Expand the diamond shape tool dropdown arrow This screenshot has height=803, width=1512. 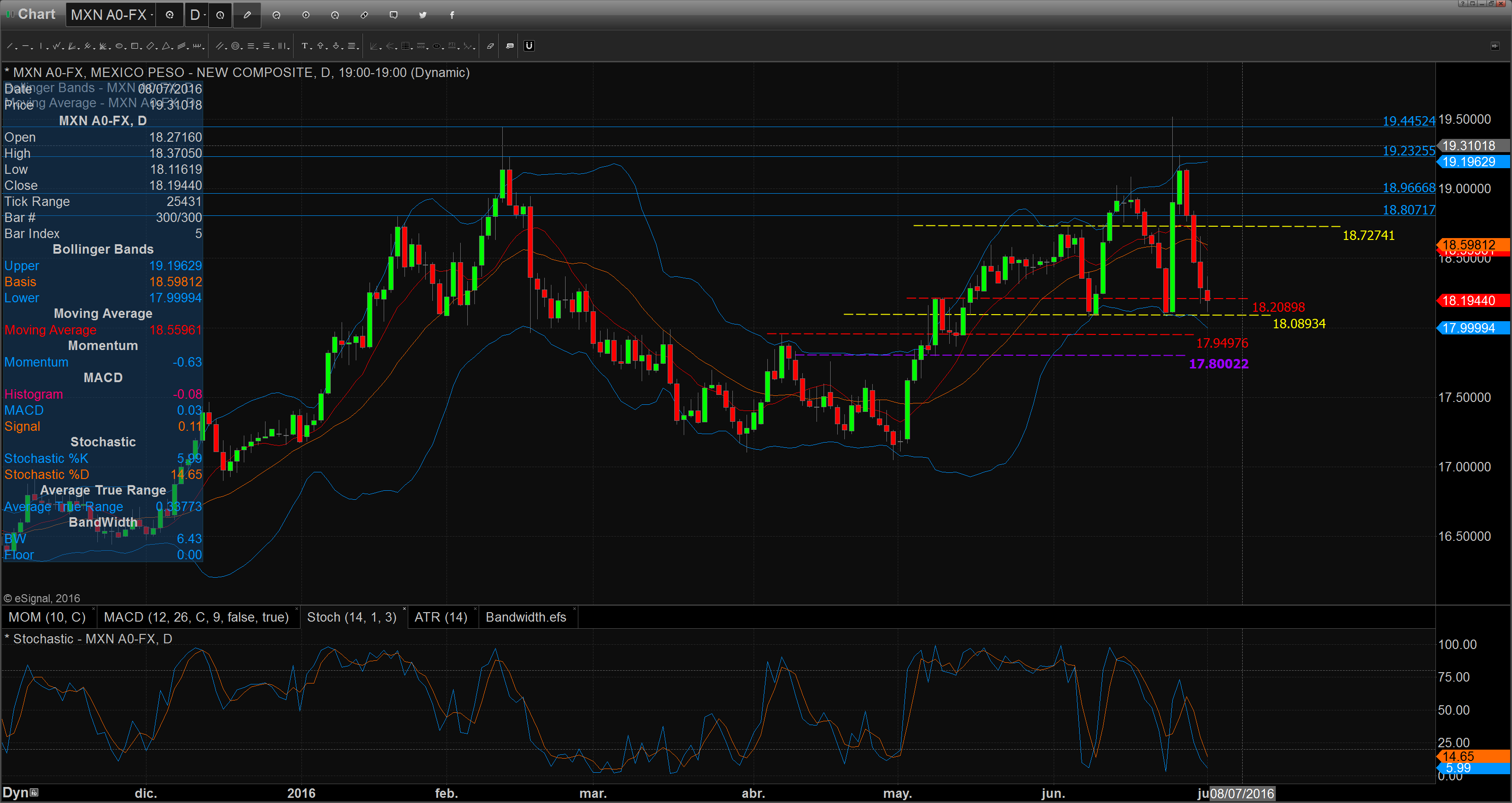157,49
